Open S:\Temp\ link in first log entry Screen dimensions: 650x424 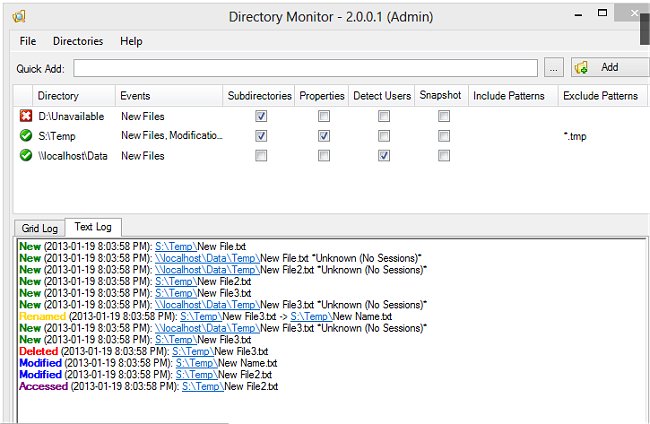175,246
